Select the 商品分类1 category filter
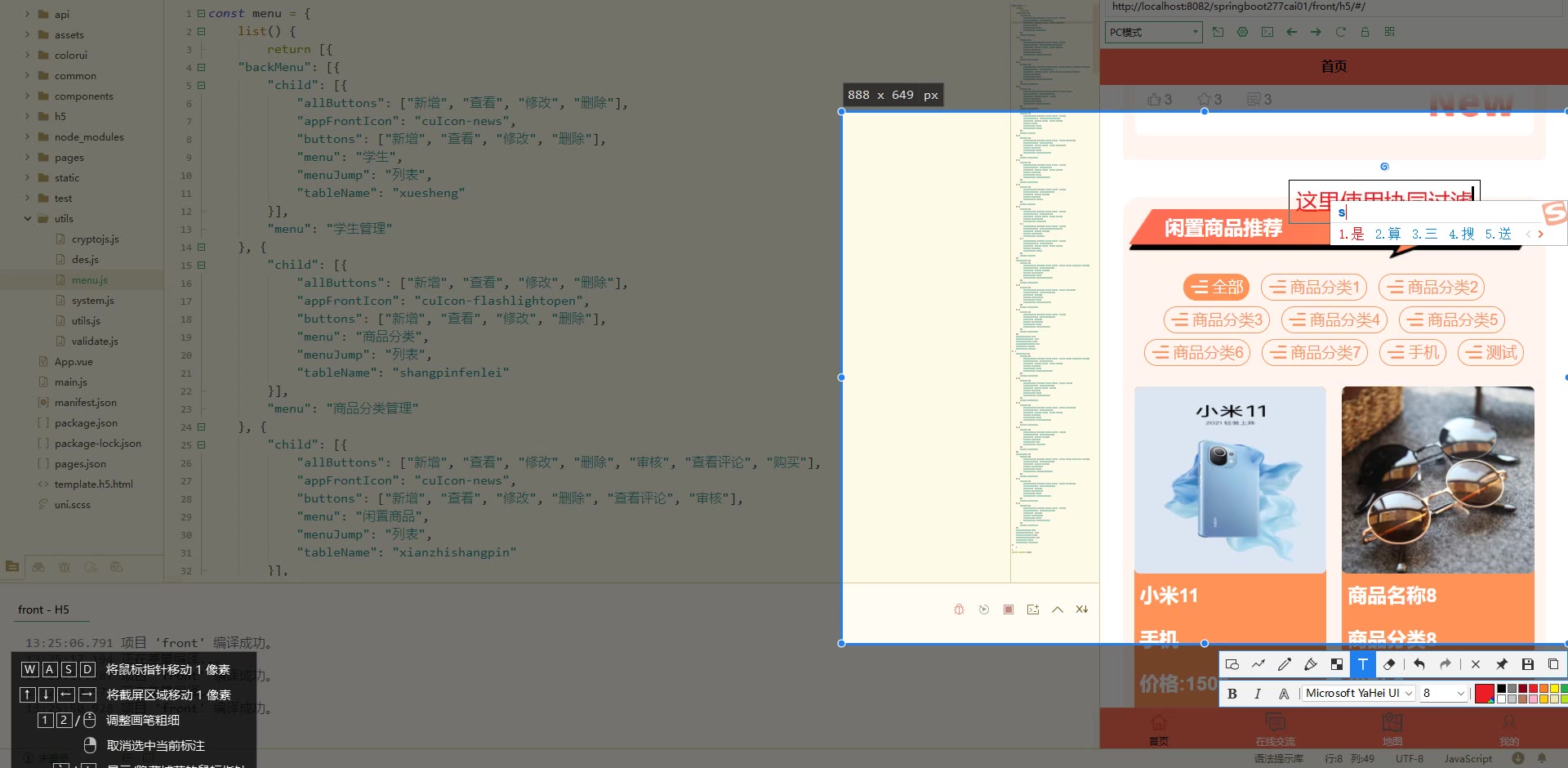 pyautogui.click(x=1314, y=287)
